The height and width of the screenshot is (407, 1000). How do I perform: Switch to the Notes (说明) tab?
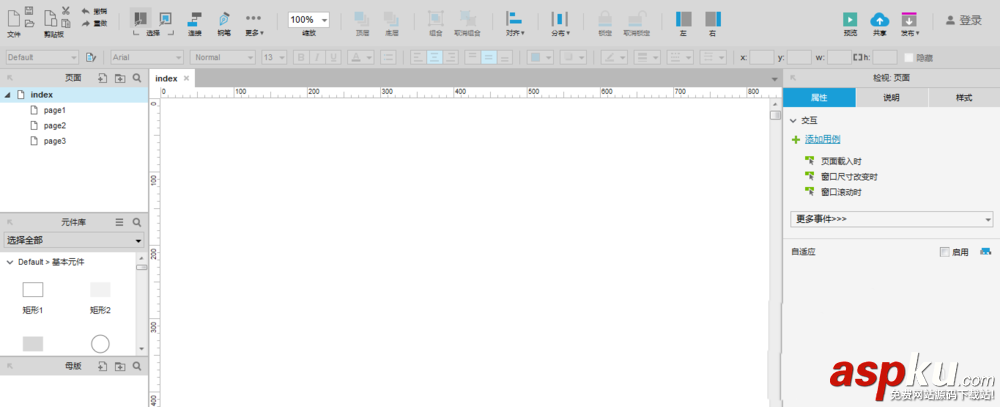(x=892, y=98)
